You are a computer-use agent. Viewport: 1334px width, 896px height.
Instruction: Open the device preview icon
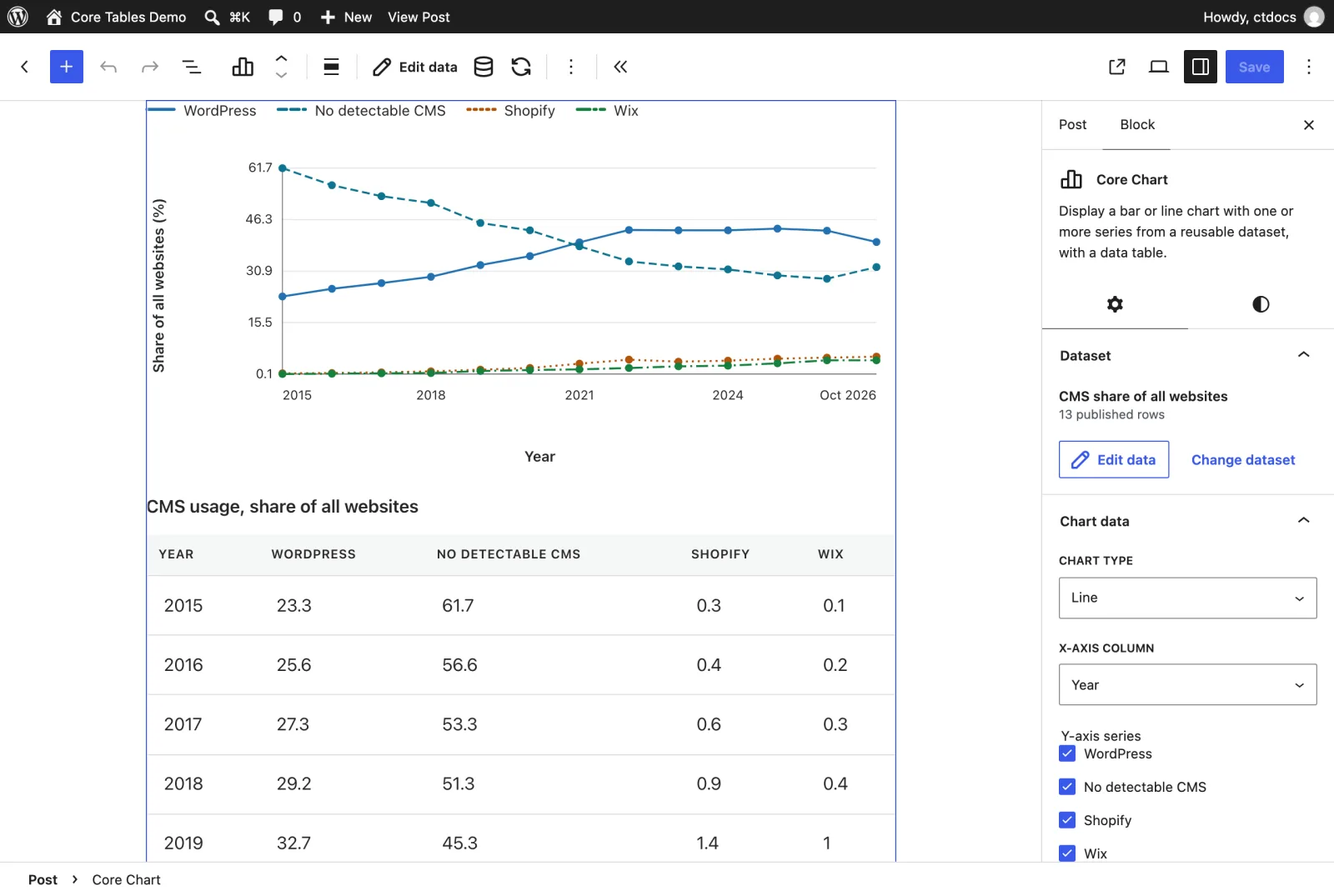tap(1159, 67)
